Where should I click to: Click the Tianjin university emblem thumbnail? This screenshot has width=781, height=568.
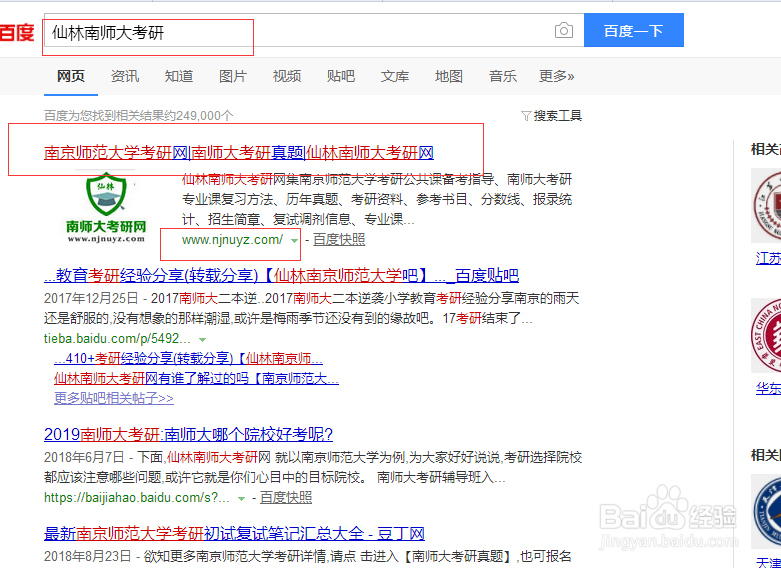click(x=766, y=511)
